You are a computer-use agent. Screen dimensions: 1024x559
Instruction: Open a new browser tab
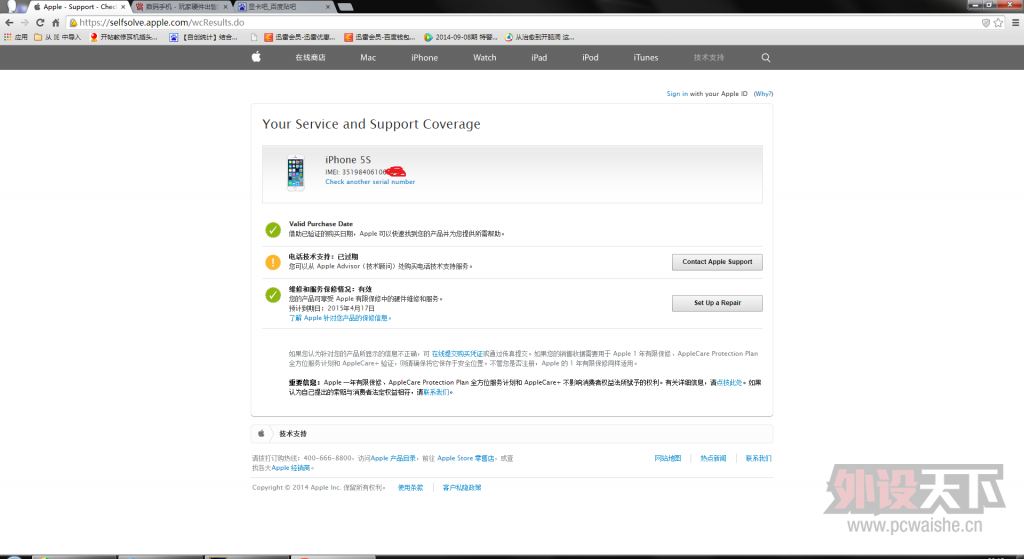click(346, 7)
